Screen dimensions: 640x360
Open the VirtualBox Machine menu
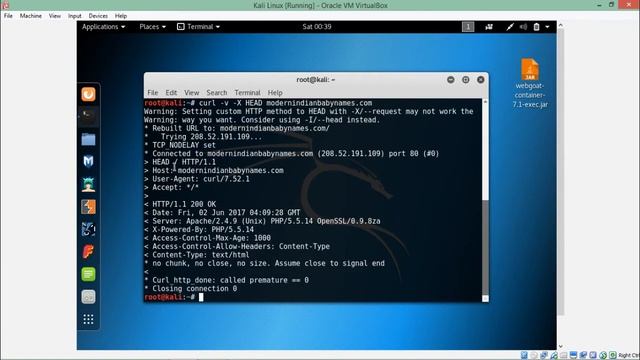pyautogui.click(x=31, y=16)
